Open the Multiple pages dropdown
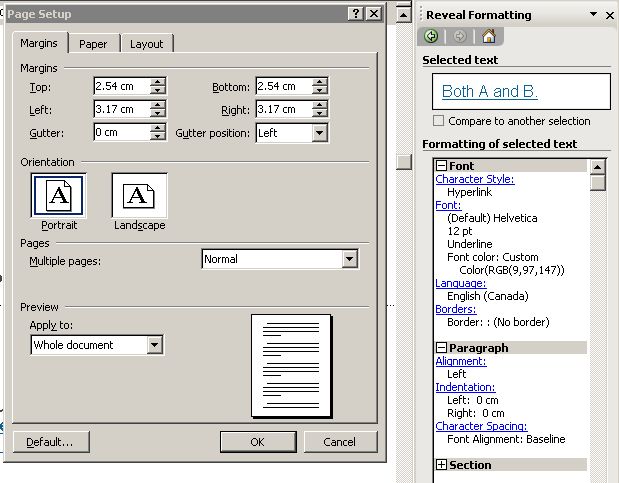 [349, 259]
